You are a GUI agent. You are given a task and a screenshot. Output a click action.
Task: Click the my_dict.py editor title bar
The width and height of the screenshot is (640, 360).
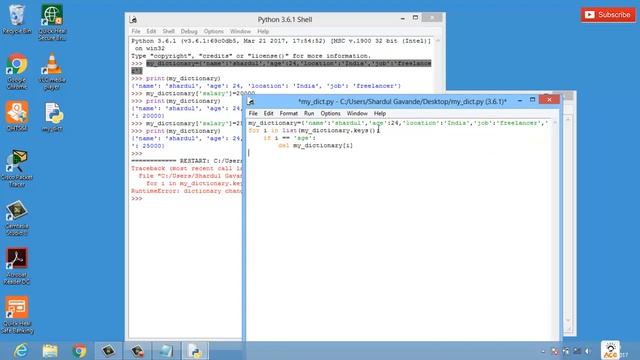(x=402, y=101)
